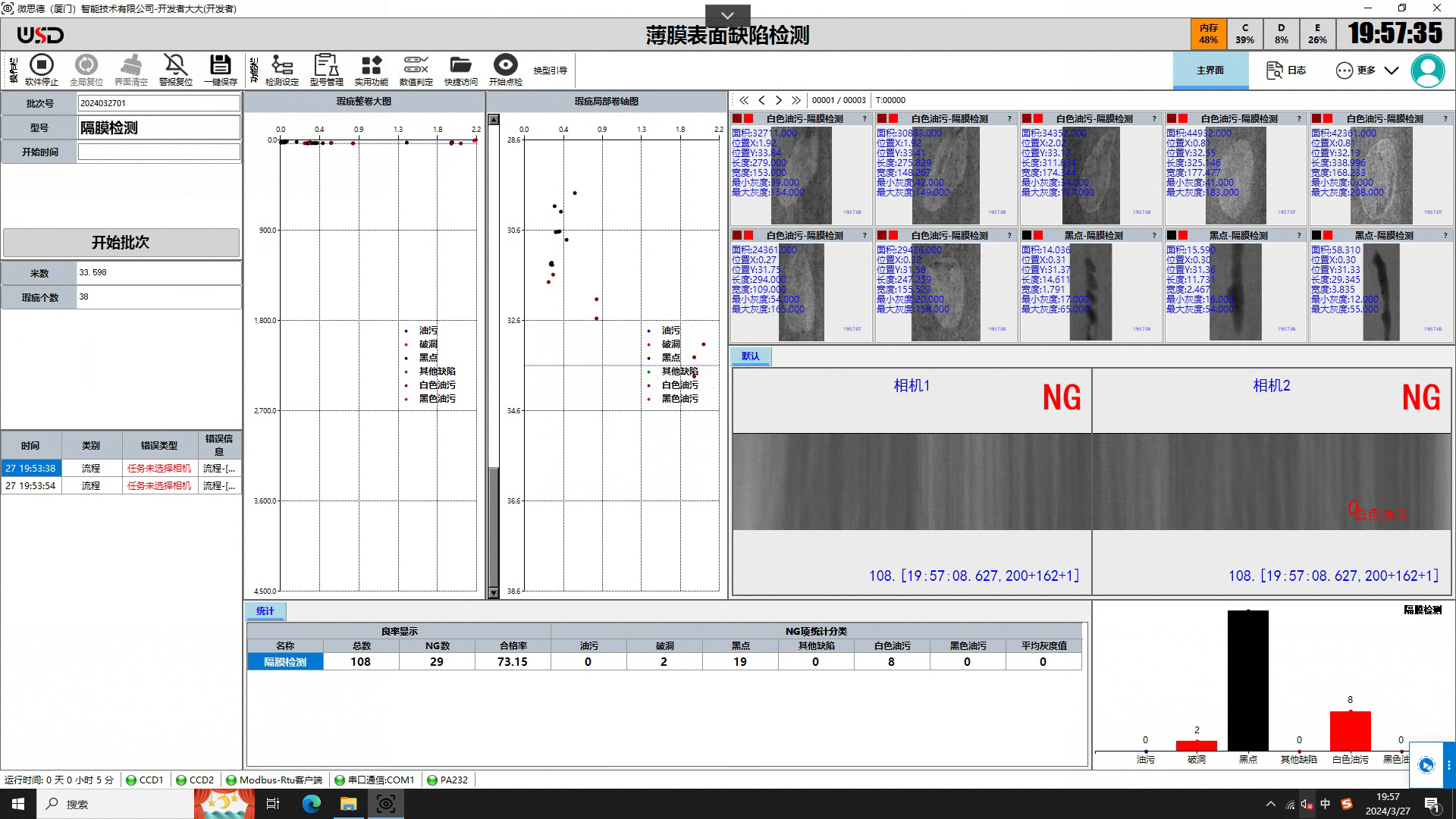Viewport: 1456px width, 819px height.
Task: Click the 开始点检 eye icon
Action: coord(505,65)
